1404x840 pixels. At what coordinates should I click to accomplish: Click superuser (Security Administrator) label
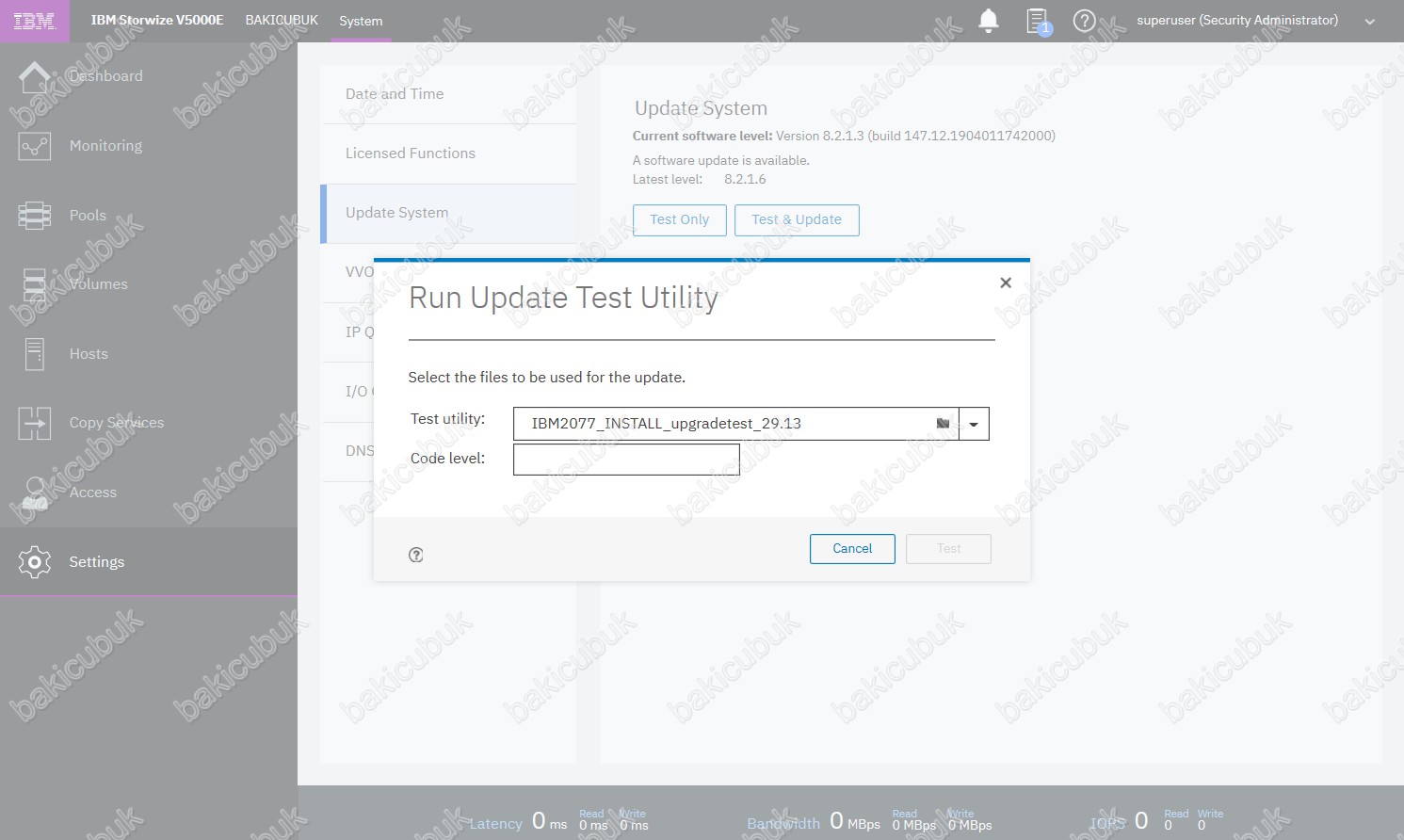(1237, 20)
